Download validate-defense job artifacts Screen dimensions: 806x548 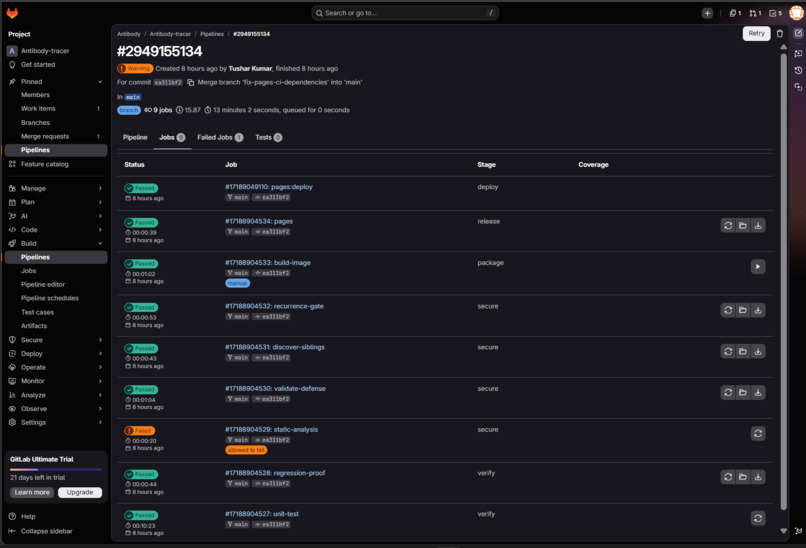pos(758,392)
